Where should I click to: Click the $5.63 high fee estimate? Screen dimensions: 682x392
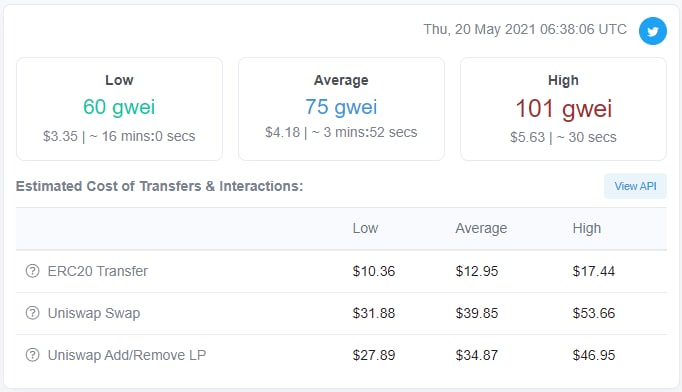527,137
